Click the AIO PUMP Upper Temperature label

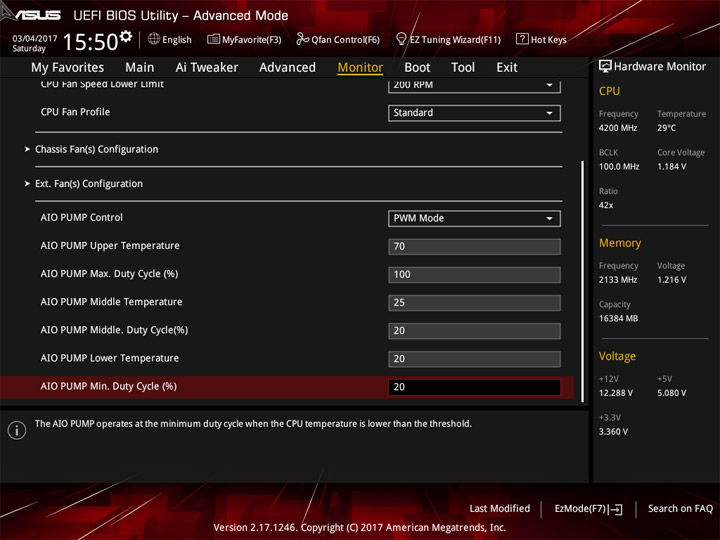(x=110, y=246)
